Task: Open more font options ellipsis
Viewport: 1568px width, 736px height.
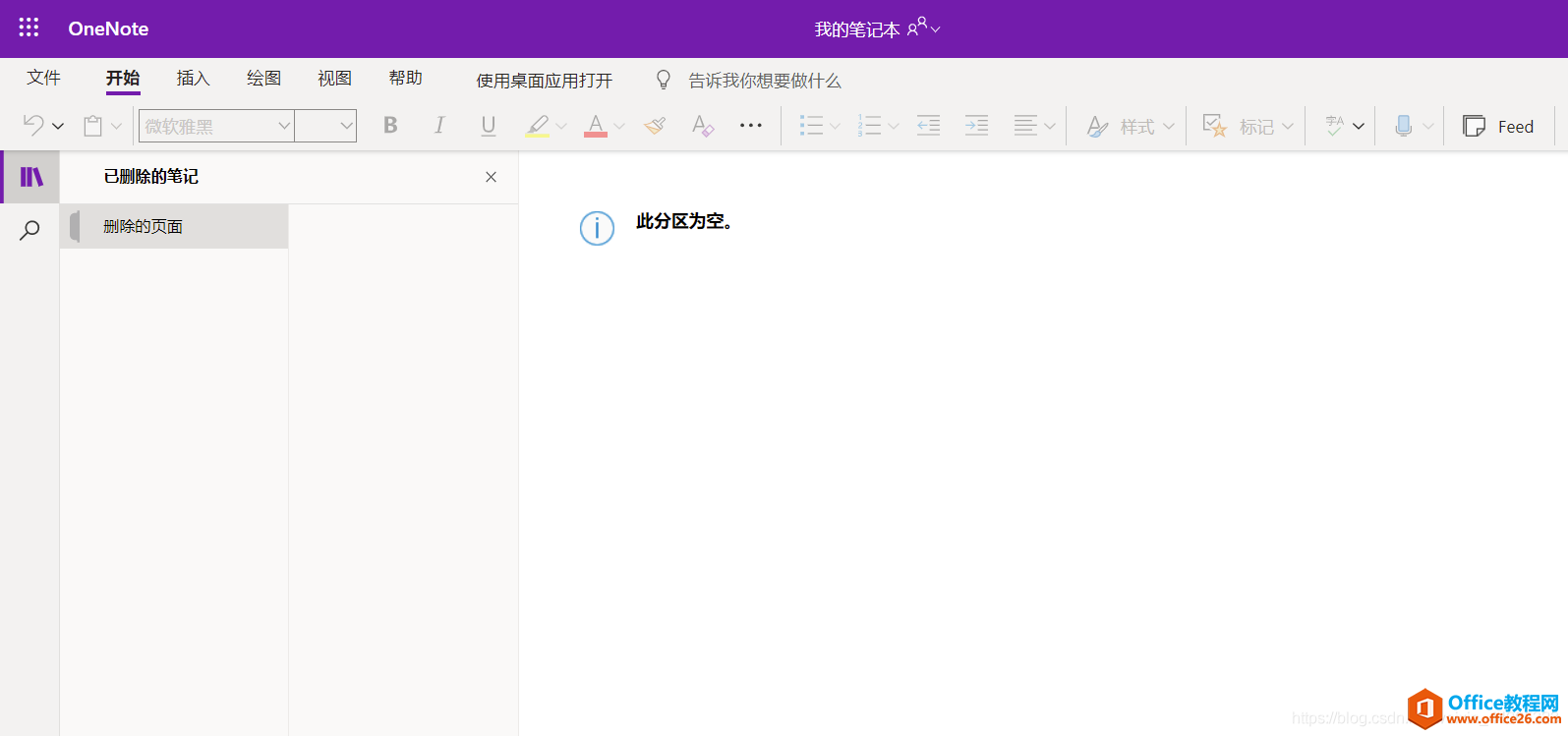Action: point(751,126)
